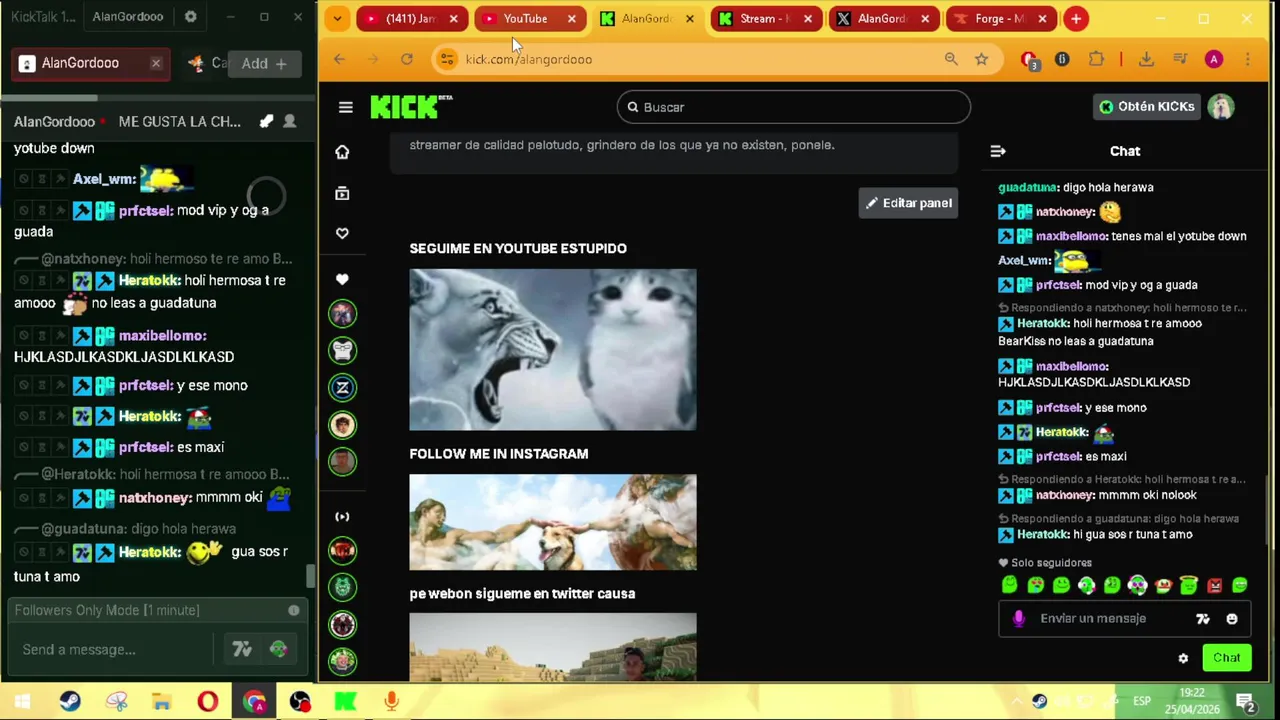1280x720 pixels.
Task: Timeout prfctsel on the 'mod vip y og' message
Action: (42, 211)
